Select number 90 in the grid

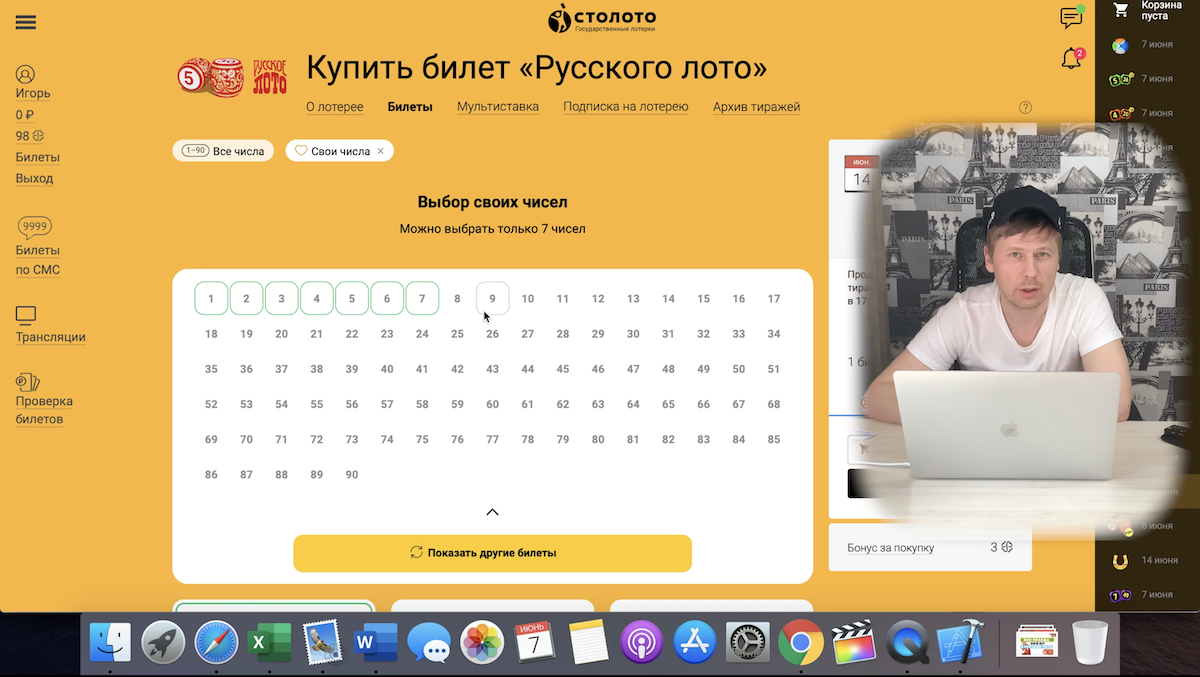point(352,474)
